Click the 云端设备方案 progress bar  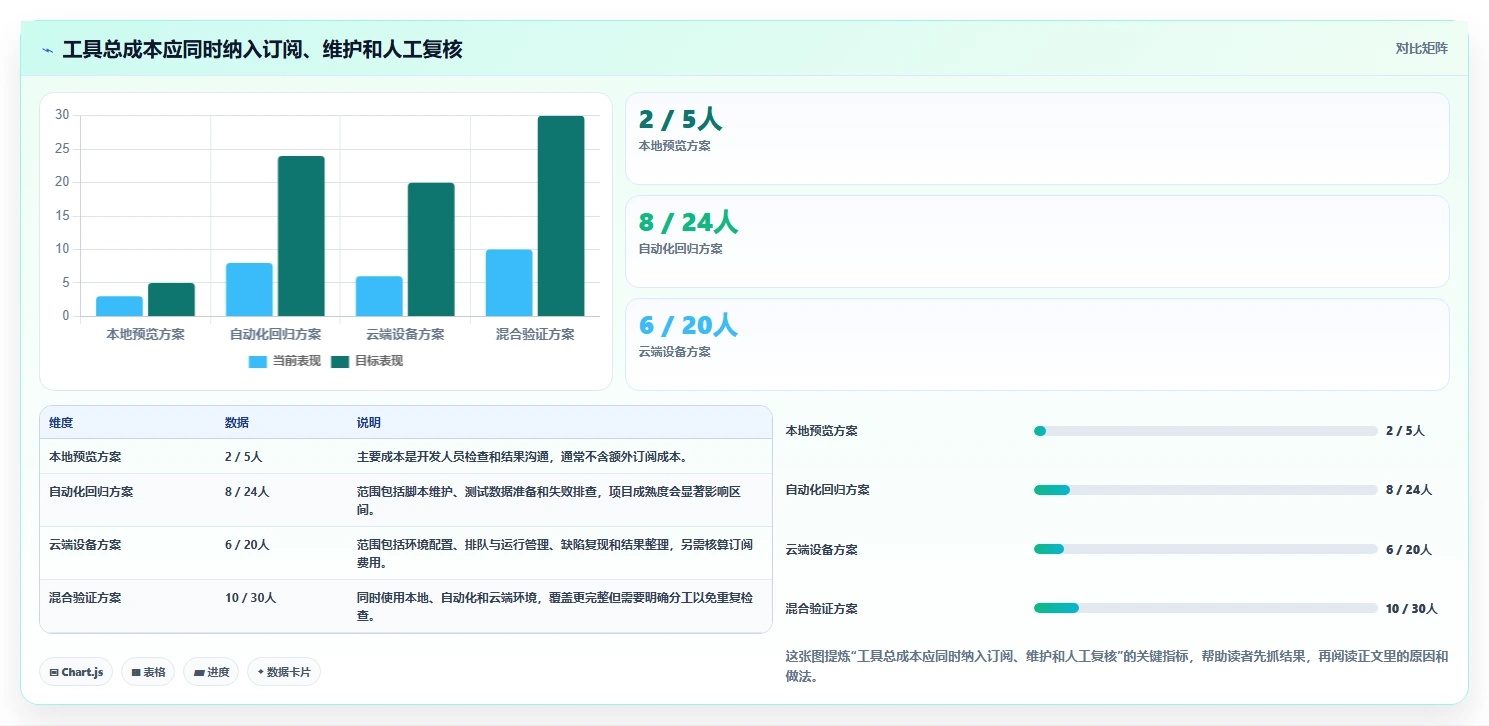coord(1206,549)
